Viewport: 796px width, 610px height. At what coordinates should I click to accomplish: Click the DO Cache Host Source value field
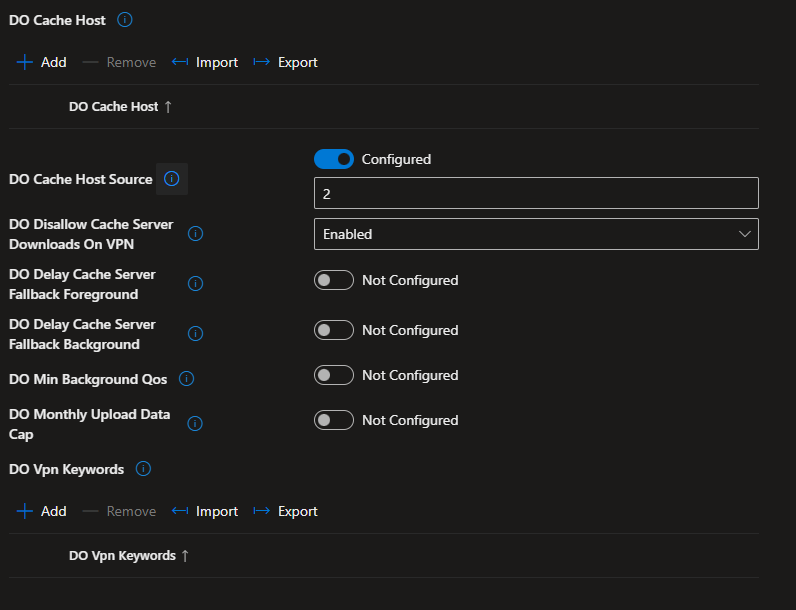pos(536,193)
